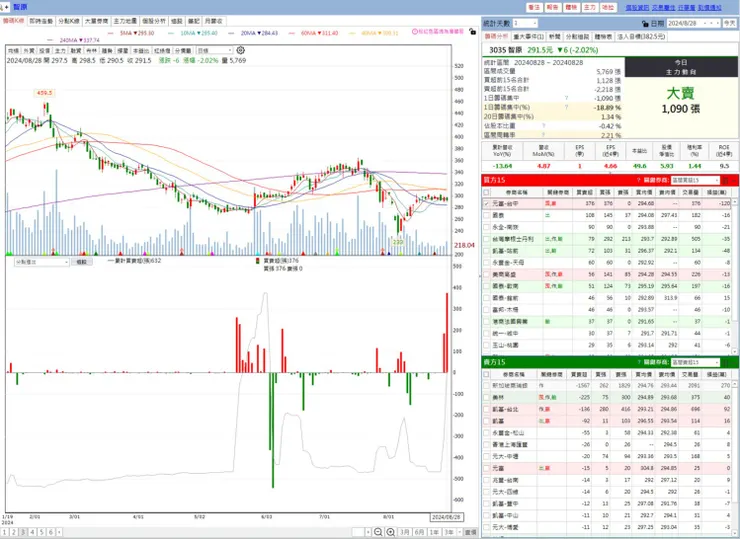Toggle the lock icon beside 日期
This screenshot has height=539, width=740.
[x=645, y=23]
